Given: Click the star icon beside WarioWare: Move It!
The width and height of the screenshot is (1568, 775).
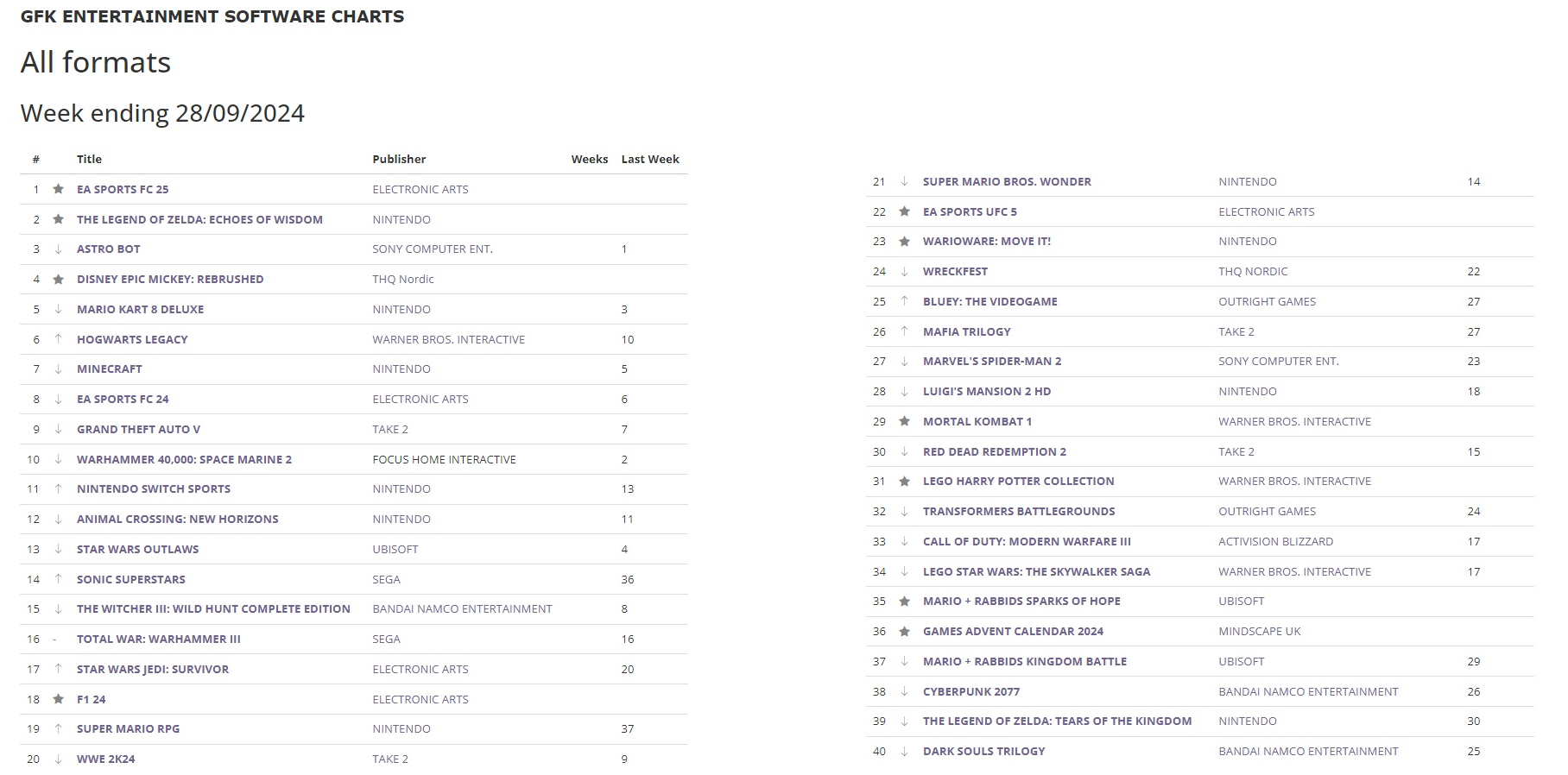Looking at the screenshot, I should [905, 242].
